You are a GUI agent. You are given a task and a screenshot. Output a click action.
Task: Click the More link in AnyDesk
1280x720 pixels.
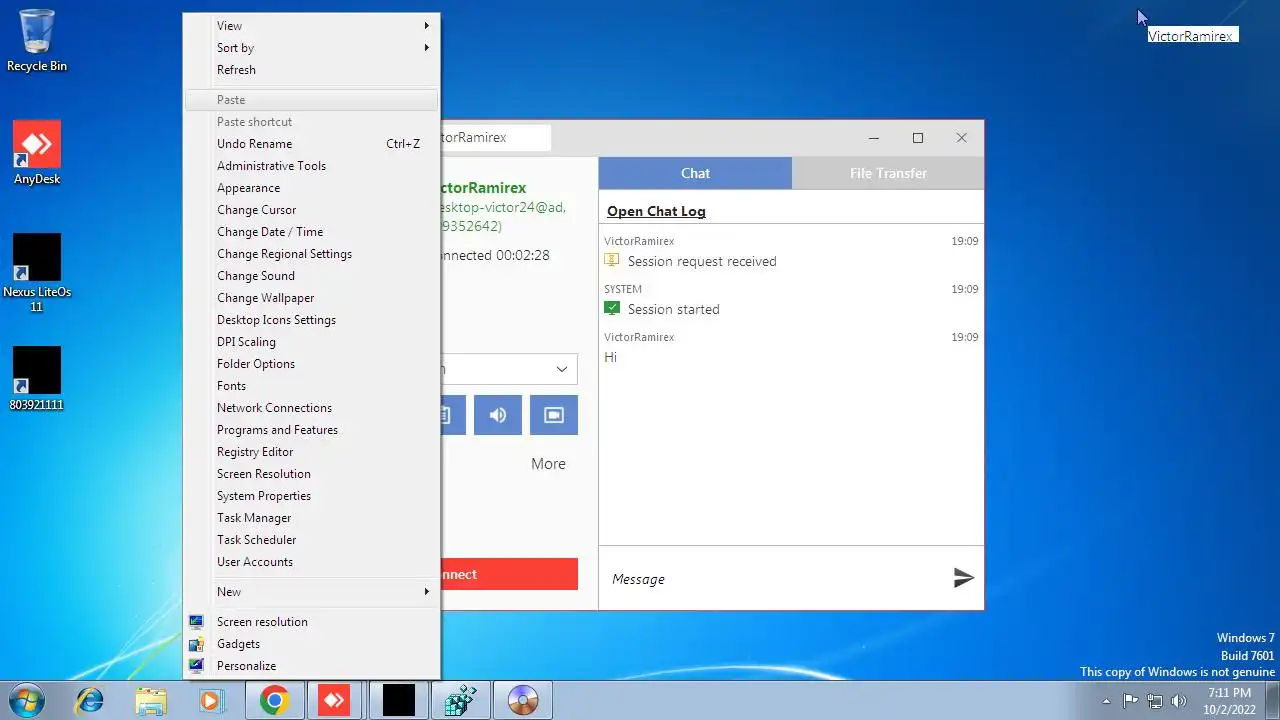coord(548,464)
